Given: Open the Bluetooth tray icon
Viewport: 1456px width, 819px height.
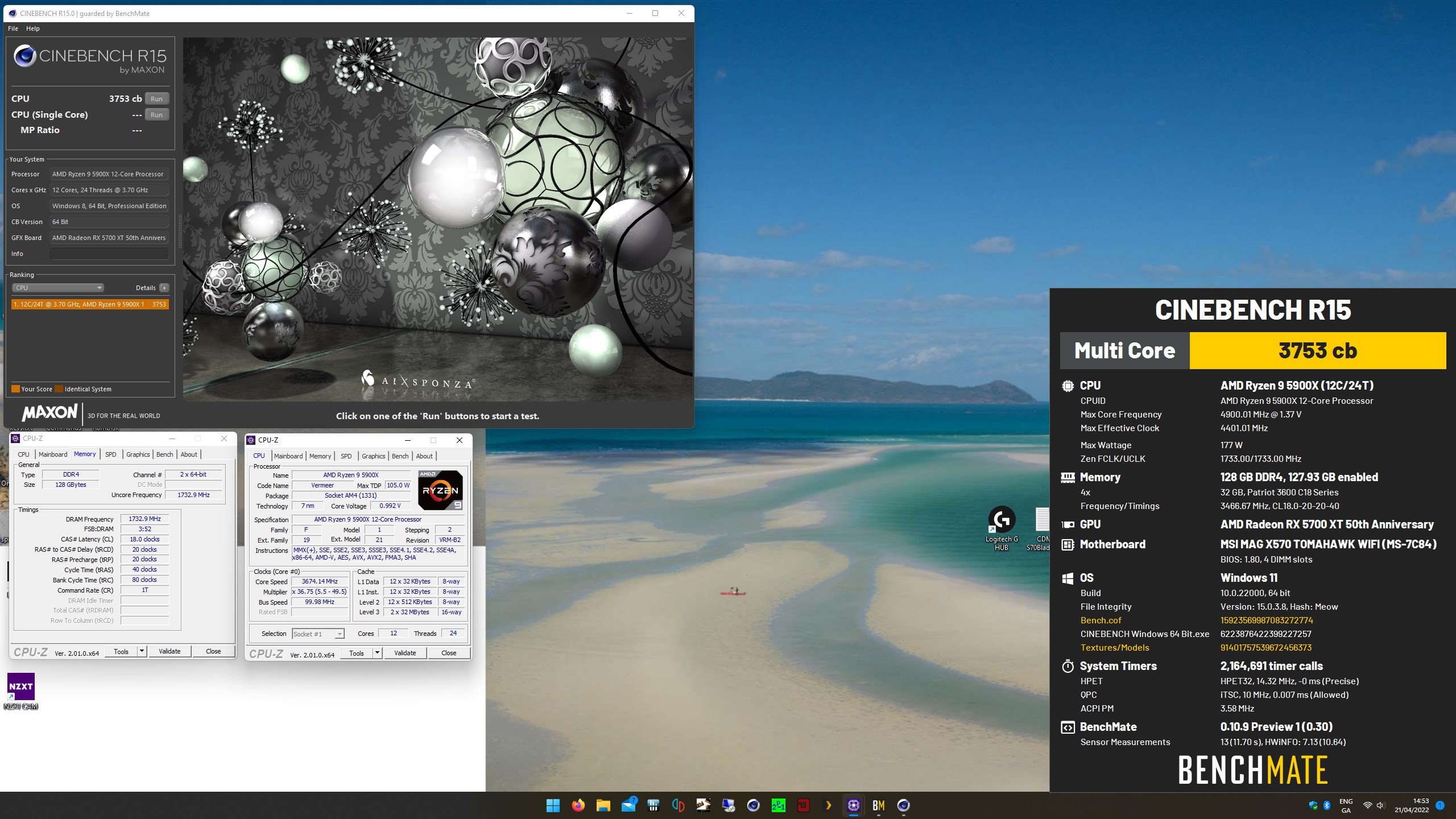Looking at the screenshot, I should [1327, 805].
